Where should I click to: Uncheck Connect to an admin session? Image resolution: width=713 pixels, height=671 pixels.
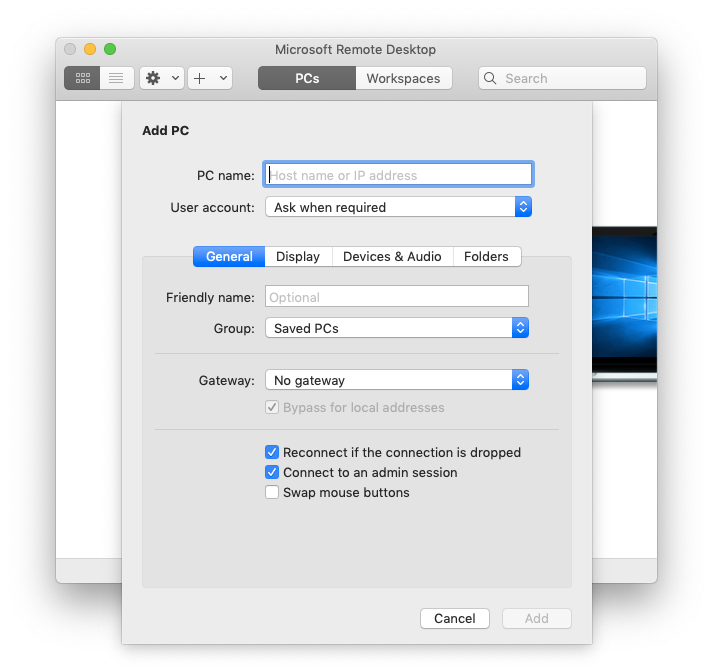point(272,472)
